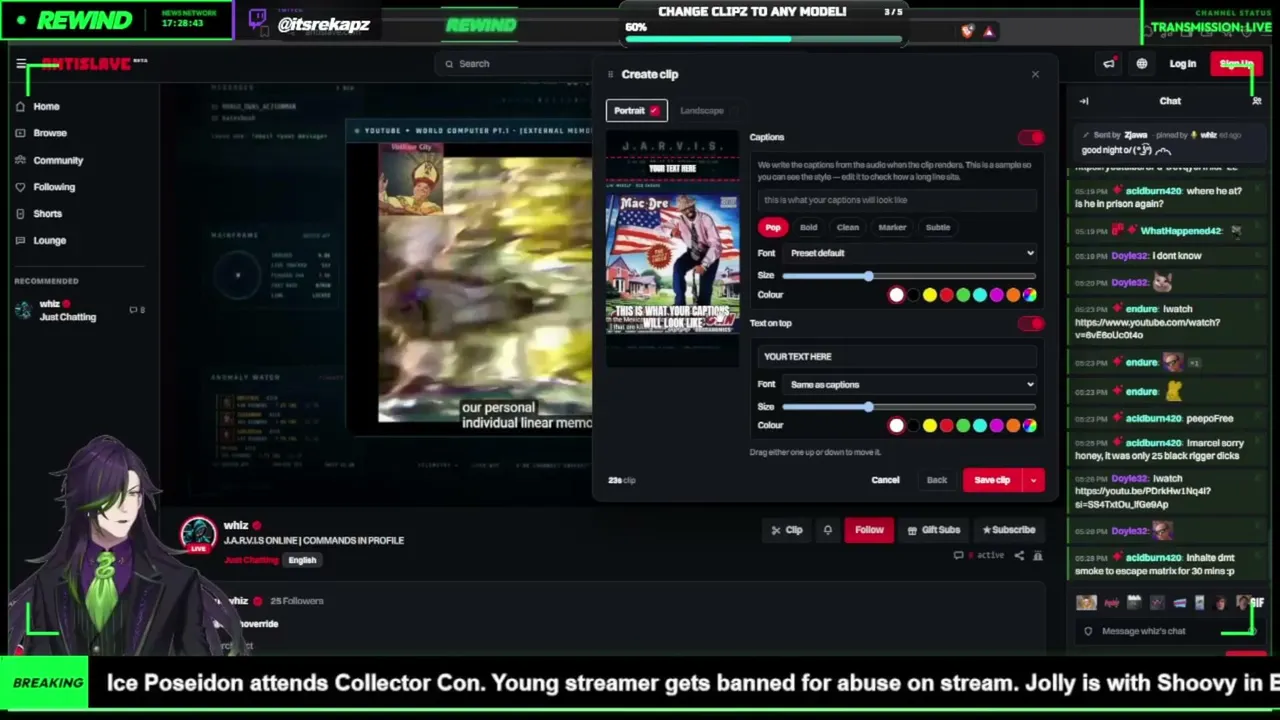1280x720 pixels.
Task: Open the rainbow custom colour for captions
Action: [1030, 295]
